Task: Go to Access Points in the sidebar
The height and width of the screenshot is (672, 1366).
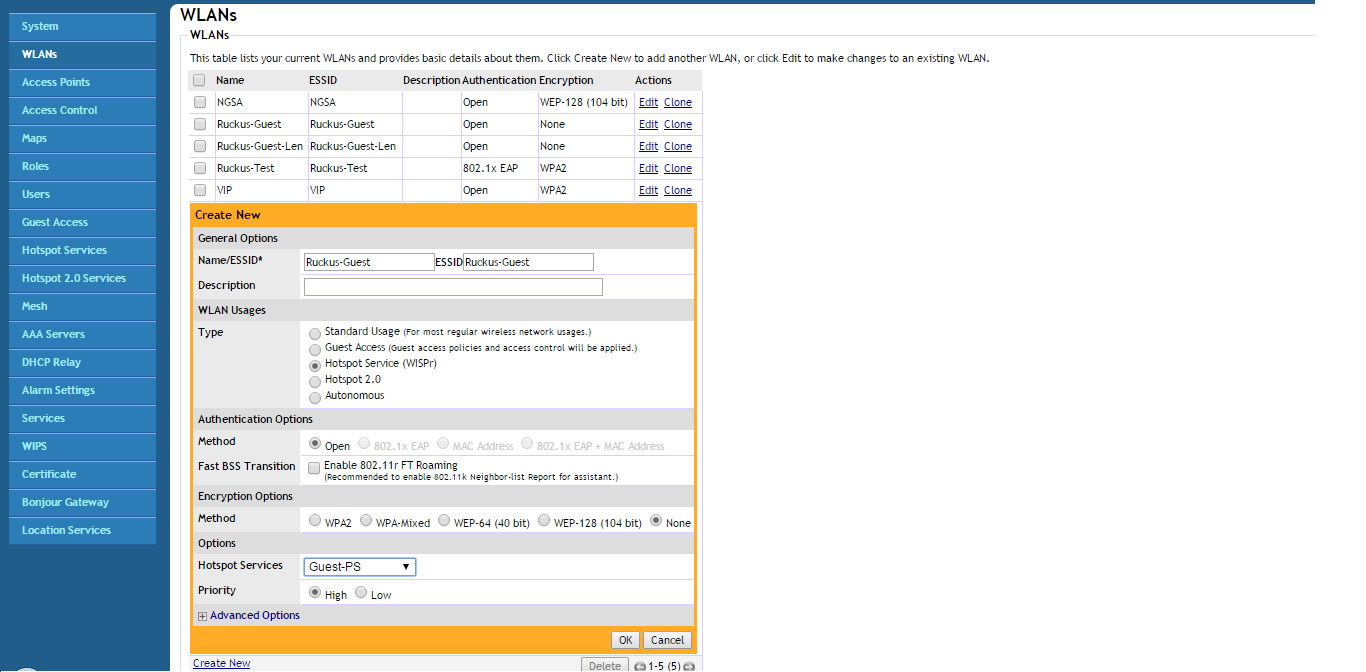Action: (x=82, y=82)
